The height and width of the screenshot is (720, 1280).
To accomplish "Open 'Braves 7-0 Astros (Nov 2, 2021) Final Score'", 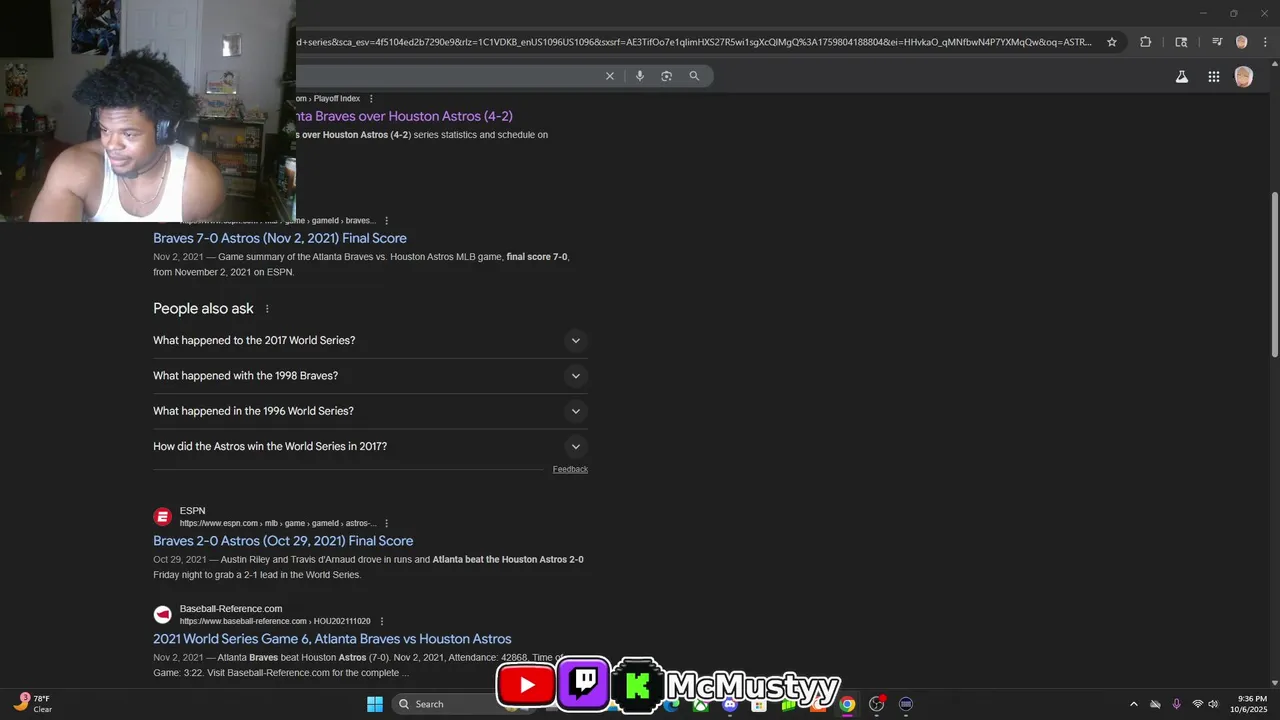I will tap(280, 238).
